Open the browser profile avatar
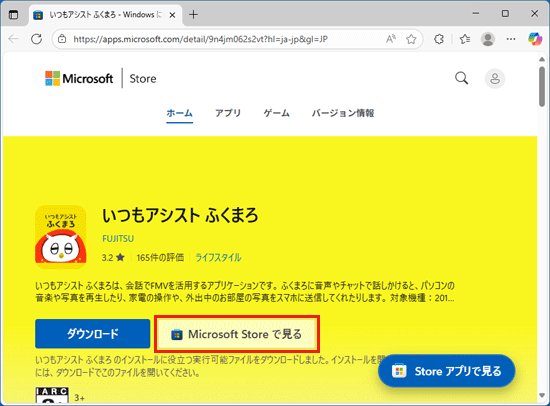This screenshot has width=550, height=406. [488, 39]
